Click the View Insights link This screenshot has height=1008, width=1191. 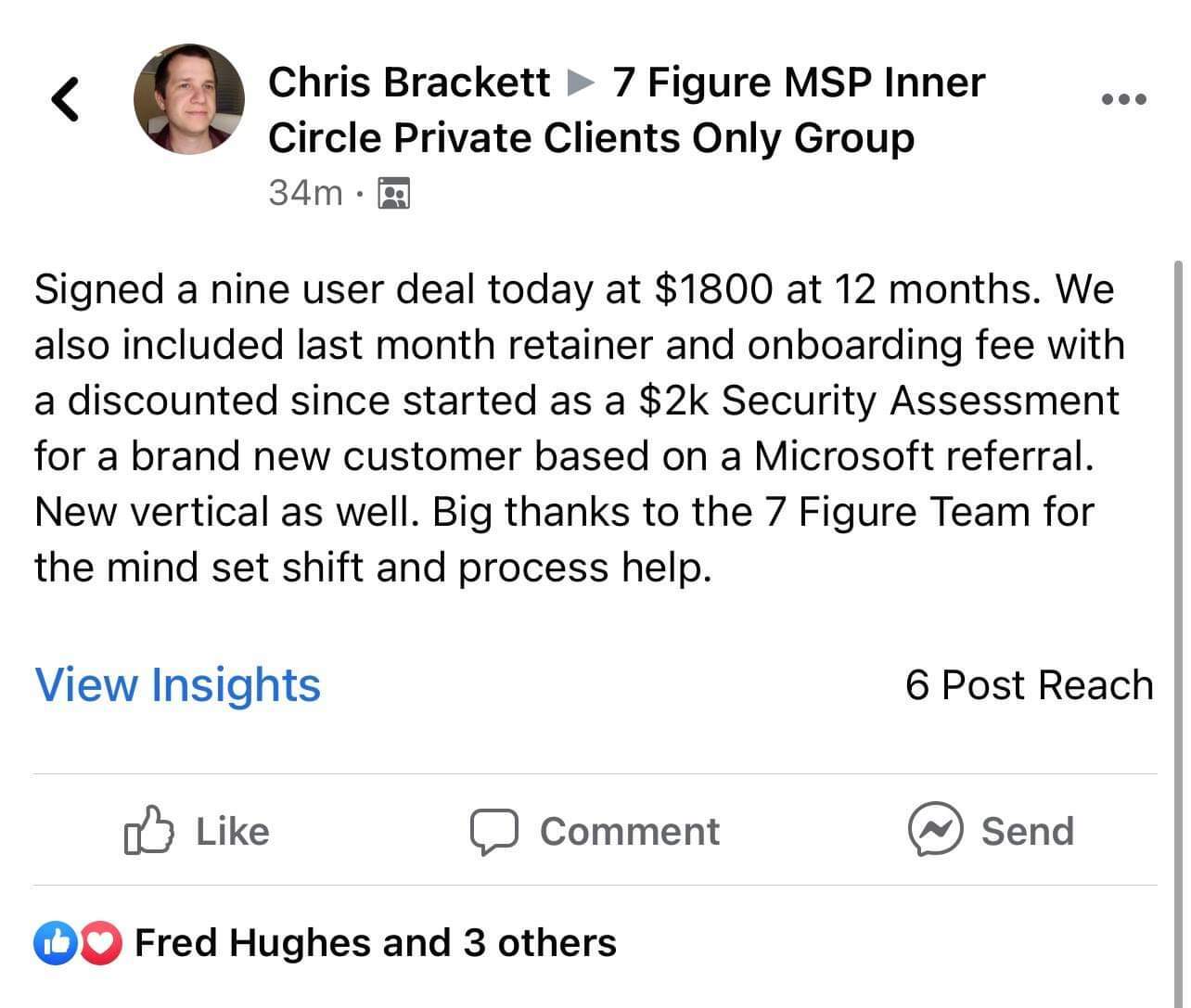point(178,685)
